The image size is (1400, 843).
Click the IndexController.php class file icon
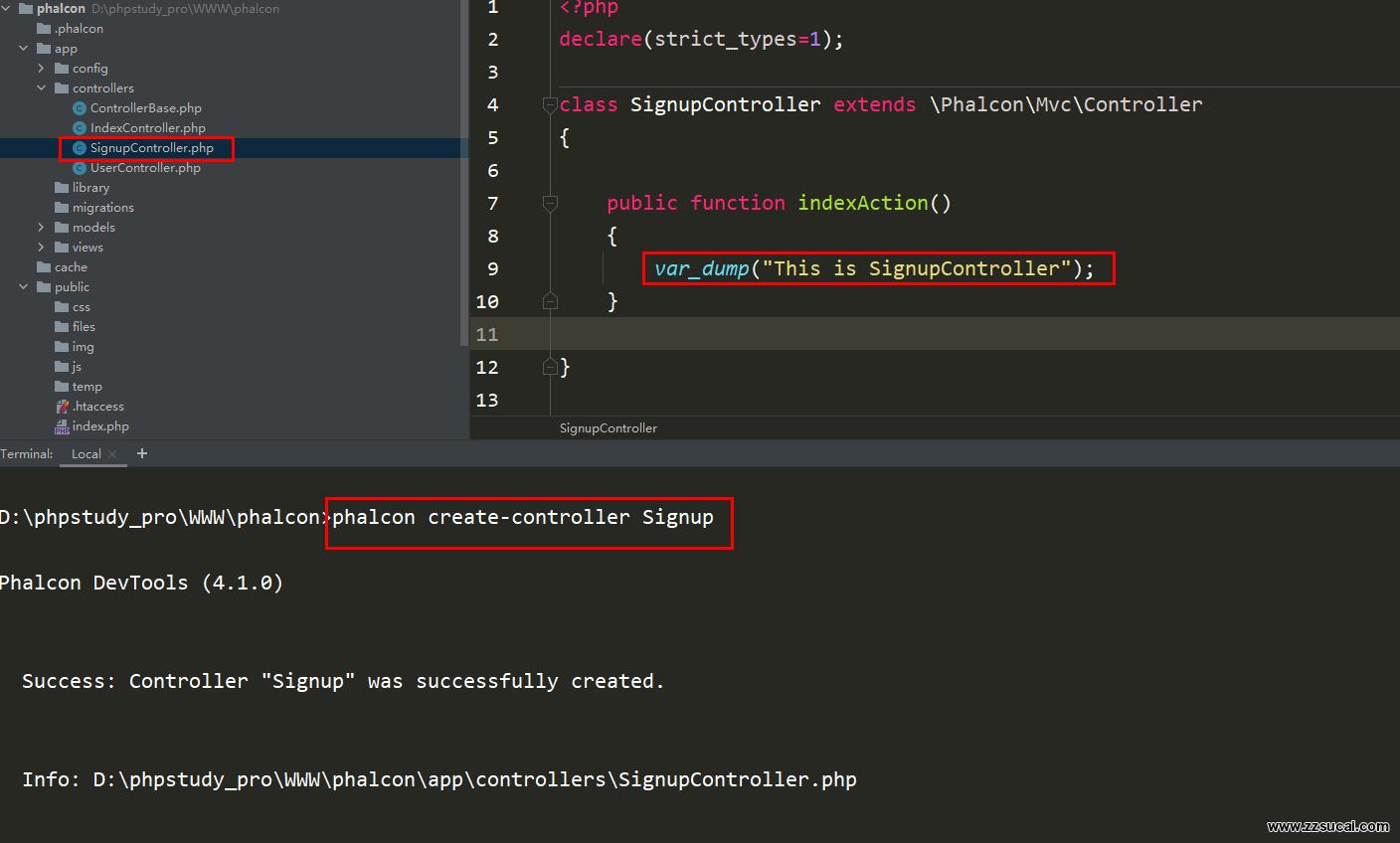pyautogui.click(x=80, y=128)
